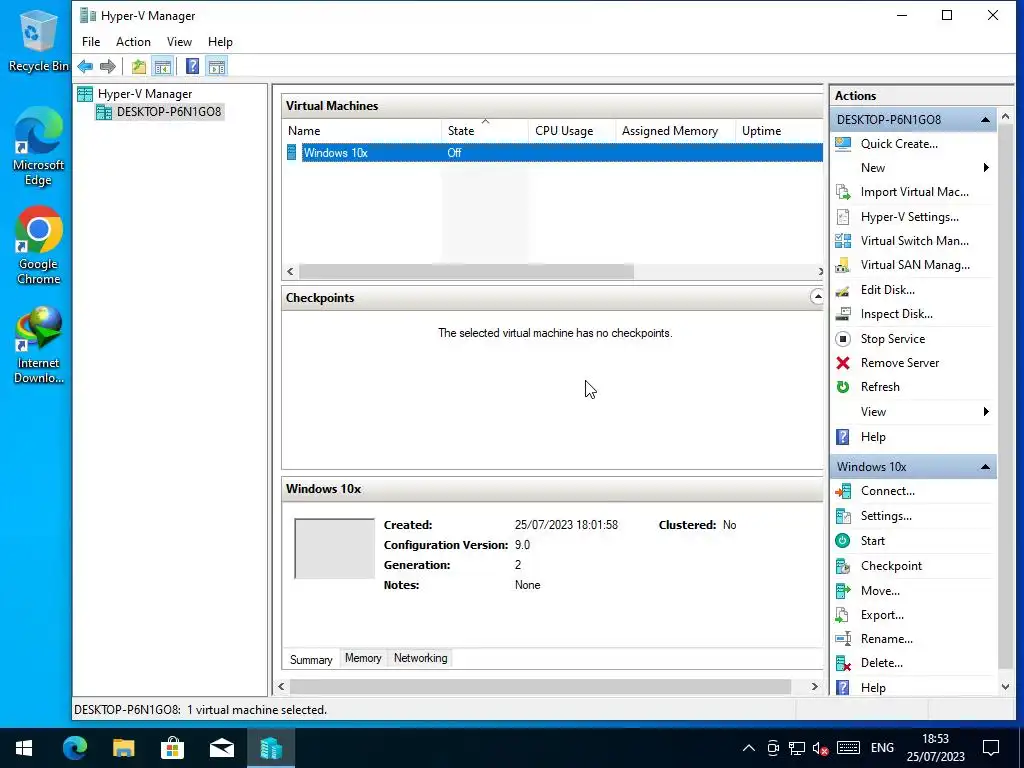This screenshot has width=1024, height=768.
Task: Switch to the Memory tab
Action: 363,658
